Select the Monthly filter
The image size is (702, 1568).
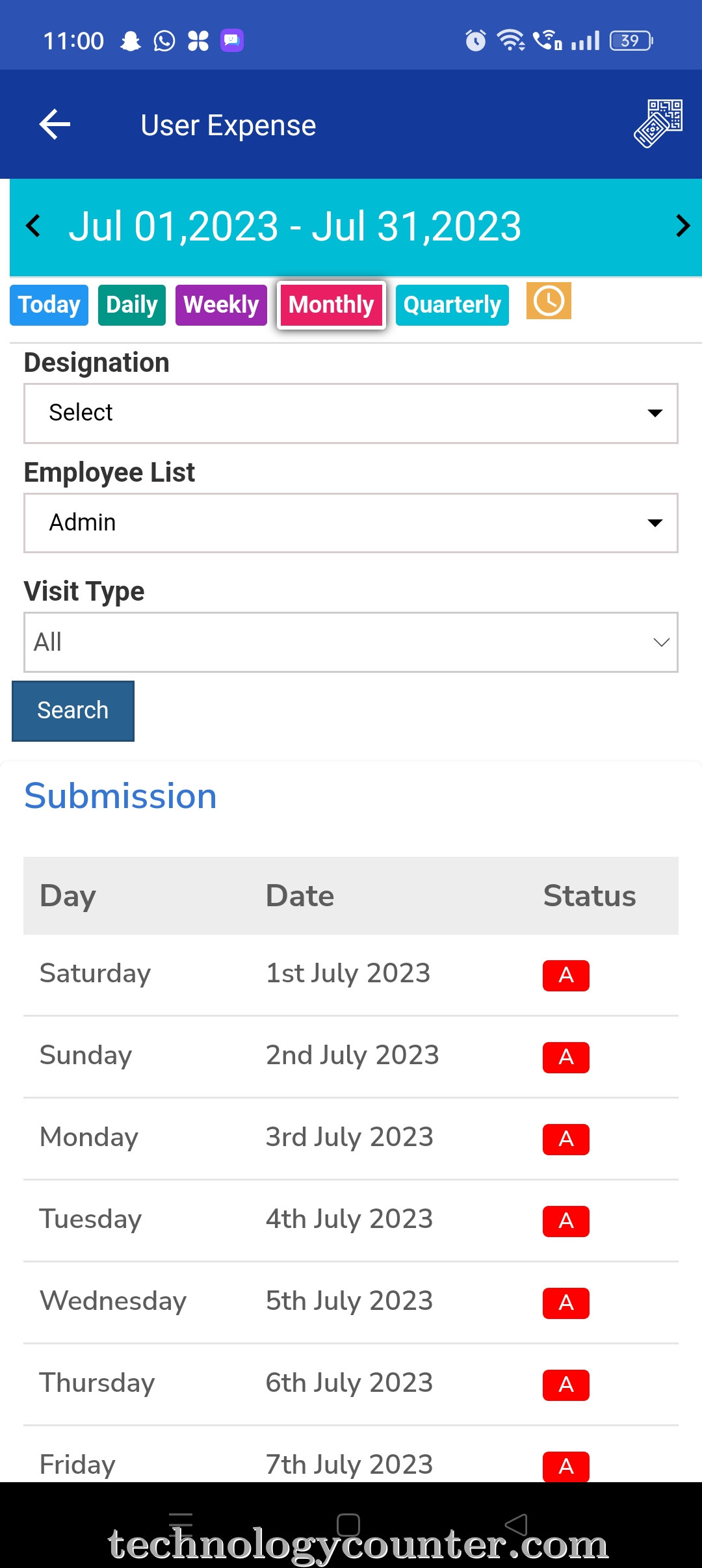pos(331,305)
